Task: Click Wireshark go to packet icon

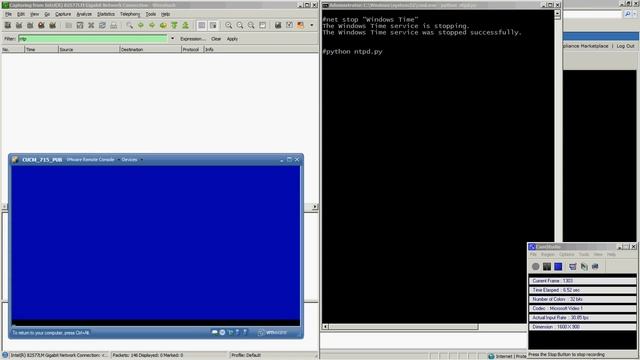Action: [163, 25]
